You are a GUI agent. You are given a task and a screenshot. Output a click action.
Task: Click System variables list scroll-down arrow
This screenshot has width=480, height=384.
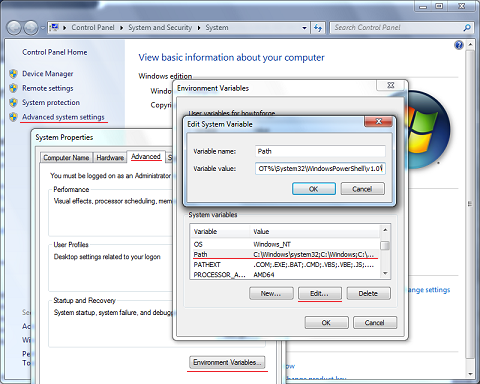click(x=385, y=274)
